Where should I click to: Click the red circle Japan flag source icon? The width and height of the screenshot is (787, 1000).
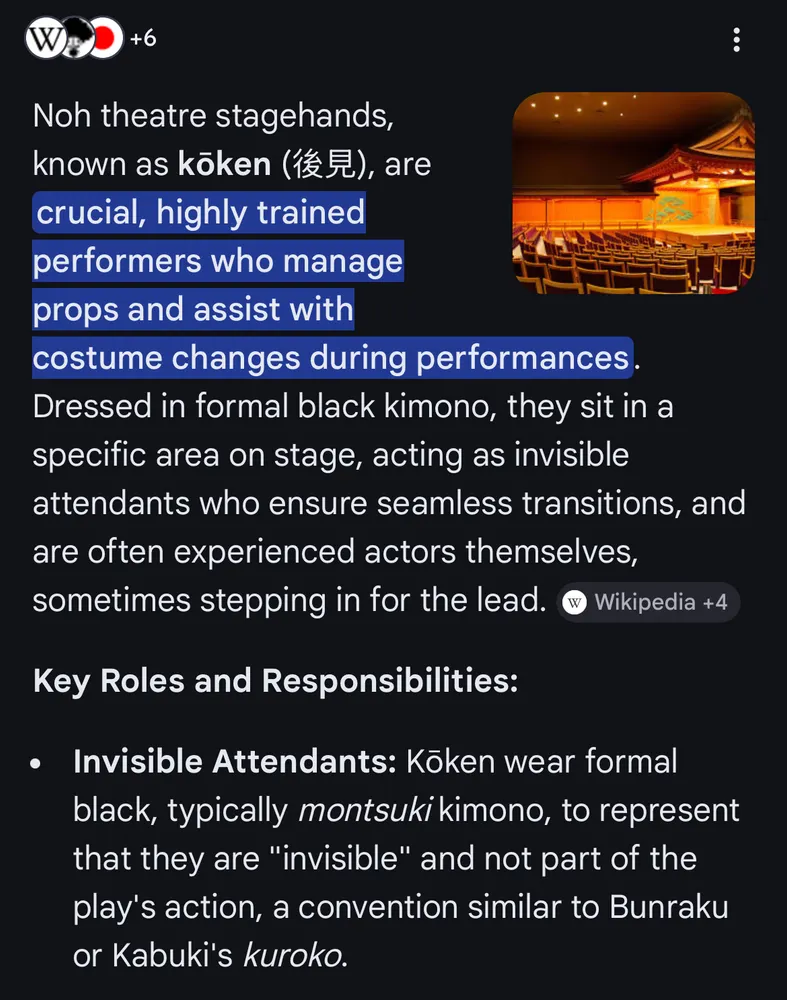(103, 39)
